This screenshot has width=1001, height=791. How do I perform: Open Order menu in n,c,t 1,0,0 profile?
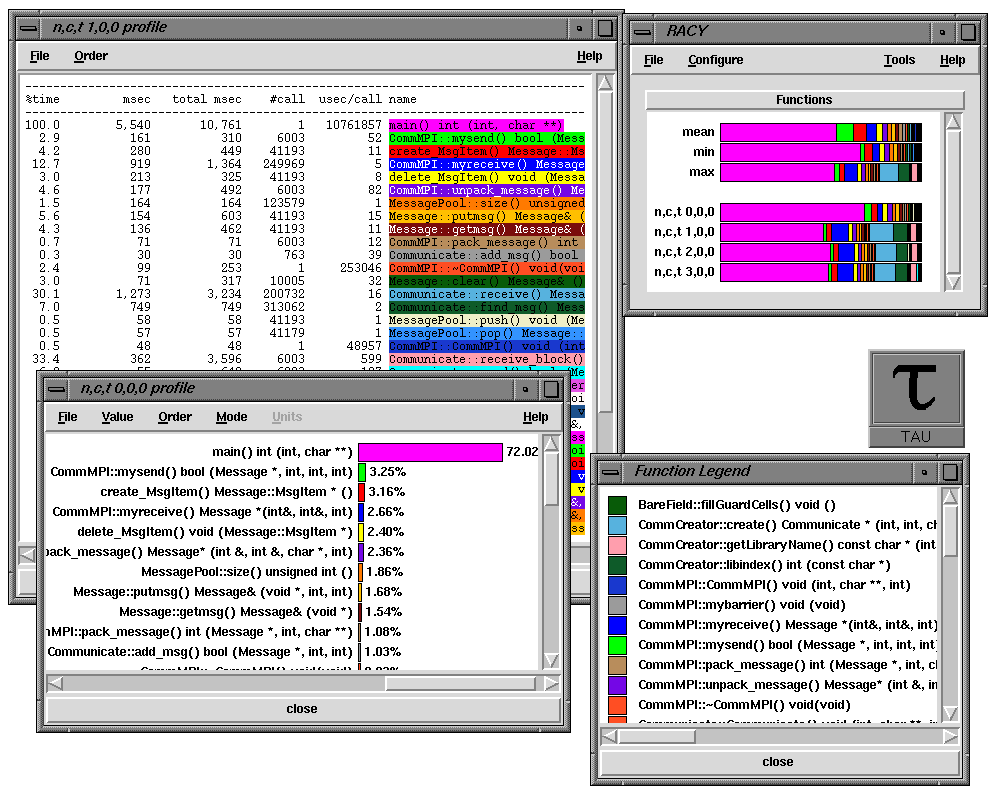tap(91, 56)
